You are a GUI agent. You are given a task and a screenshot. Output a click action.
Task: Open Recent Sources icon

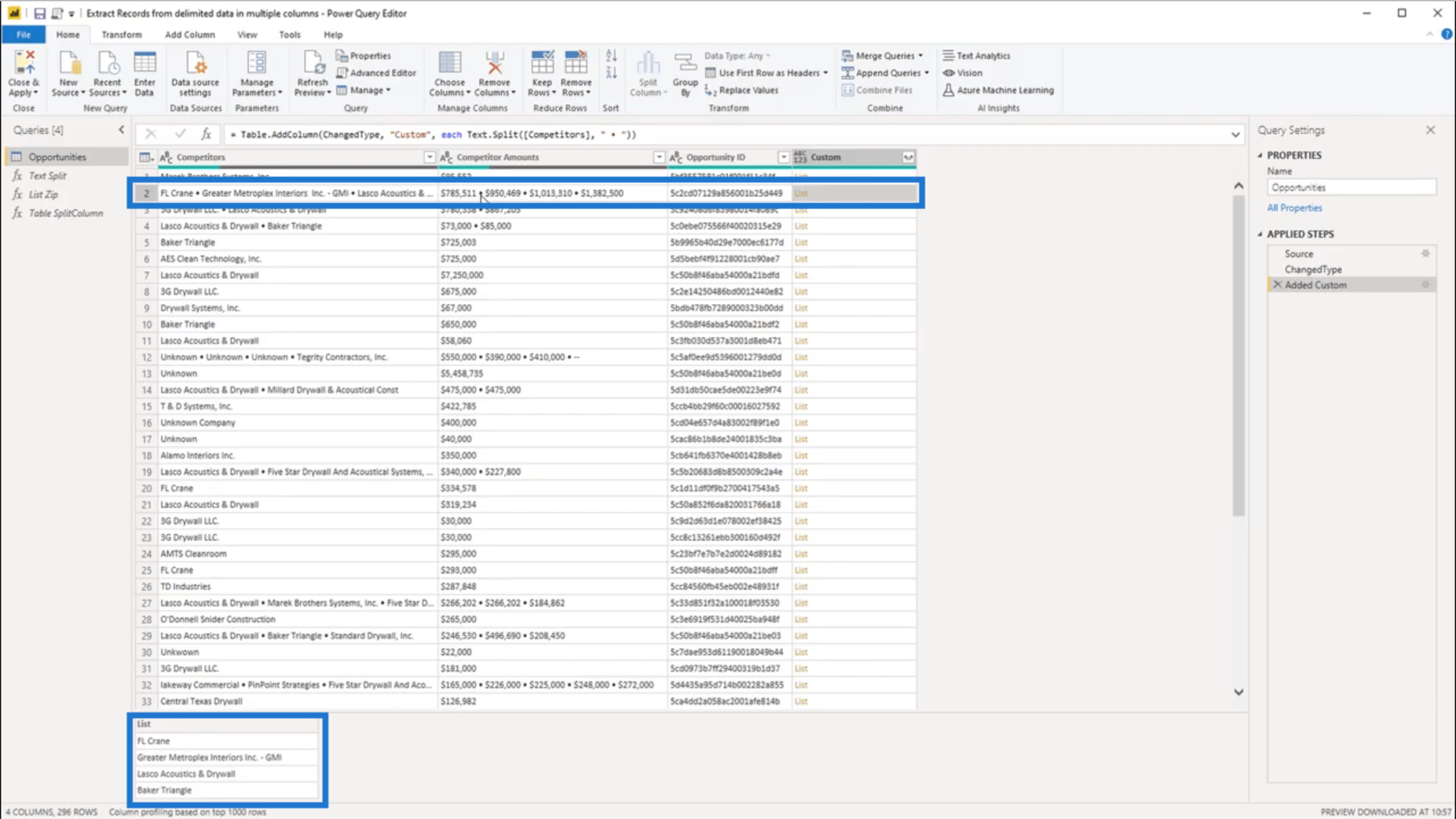(x=107, y=63)
